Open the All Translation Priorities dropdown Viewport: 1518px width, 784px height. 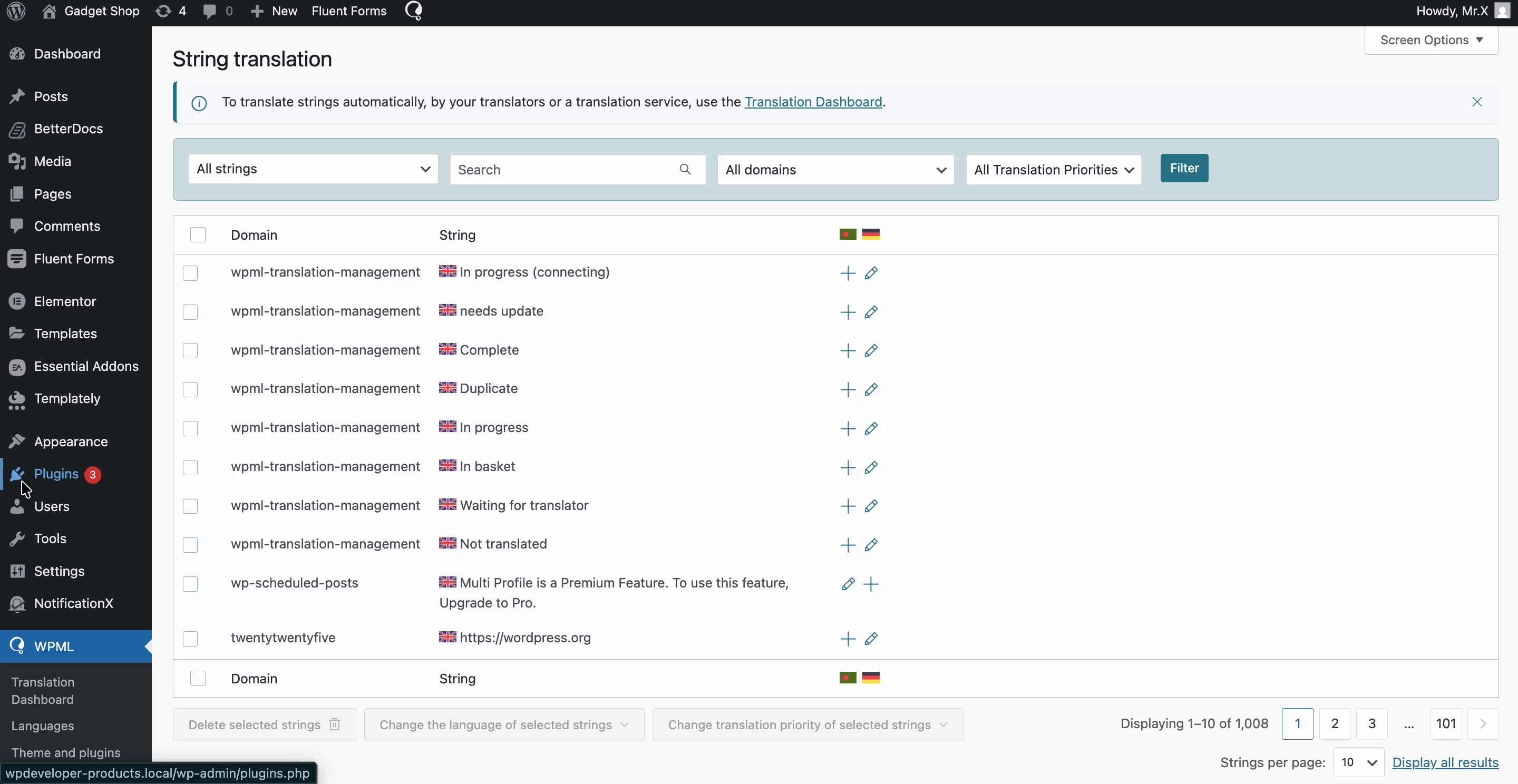(1053, 170)
